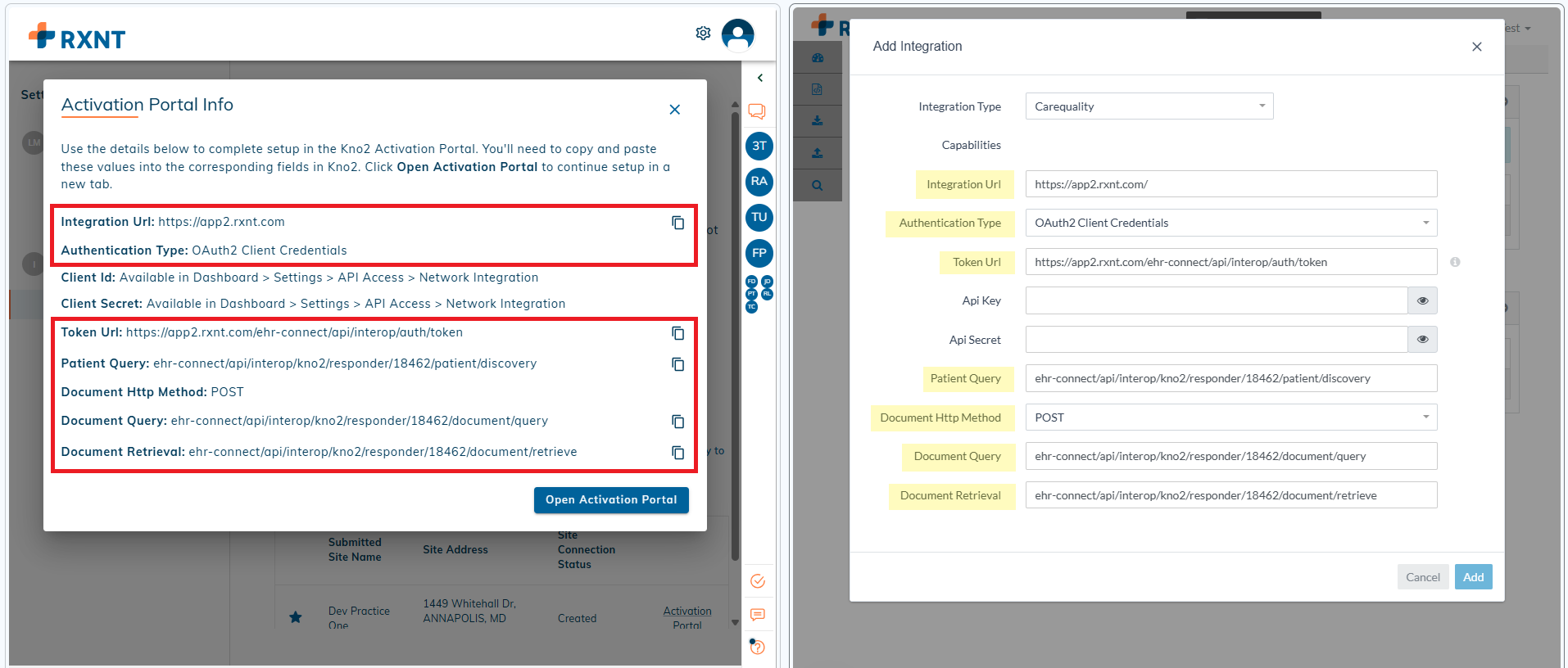This screenshot has height=668, width=1568.
Task: Collapse the right sidebar chevron
Action: [x=760, y=78]
